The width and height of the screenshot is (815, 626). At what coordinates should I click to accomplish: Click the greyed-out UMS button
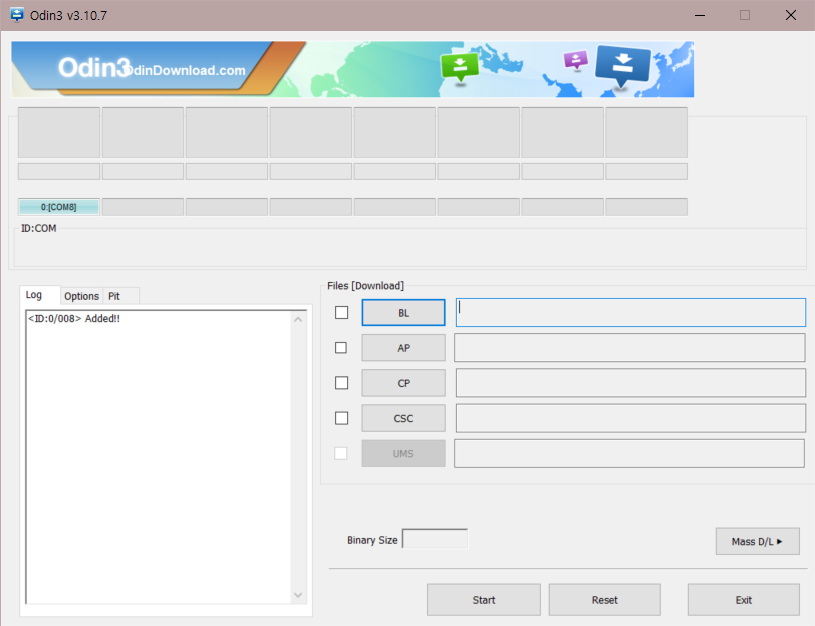tap(403, 453)
